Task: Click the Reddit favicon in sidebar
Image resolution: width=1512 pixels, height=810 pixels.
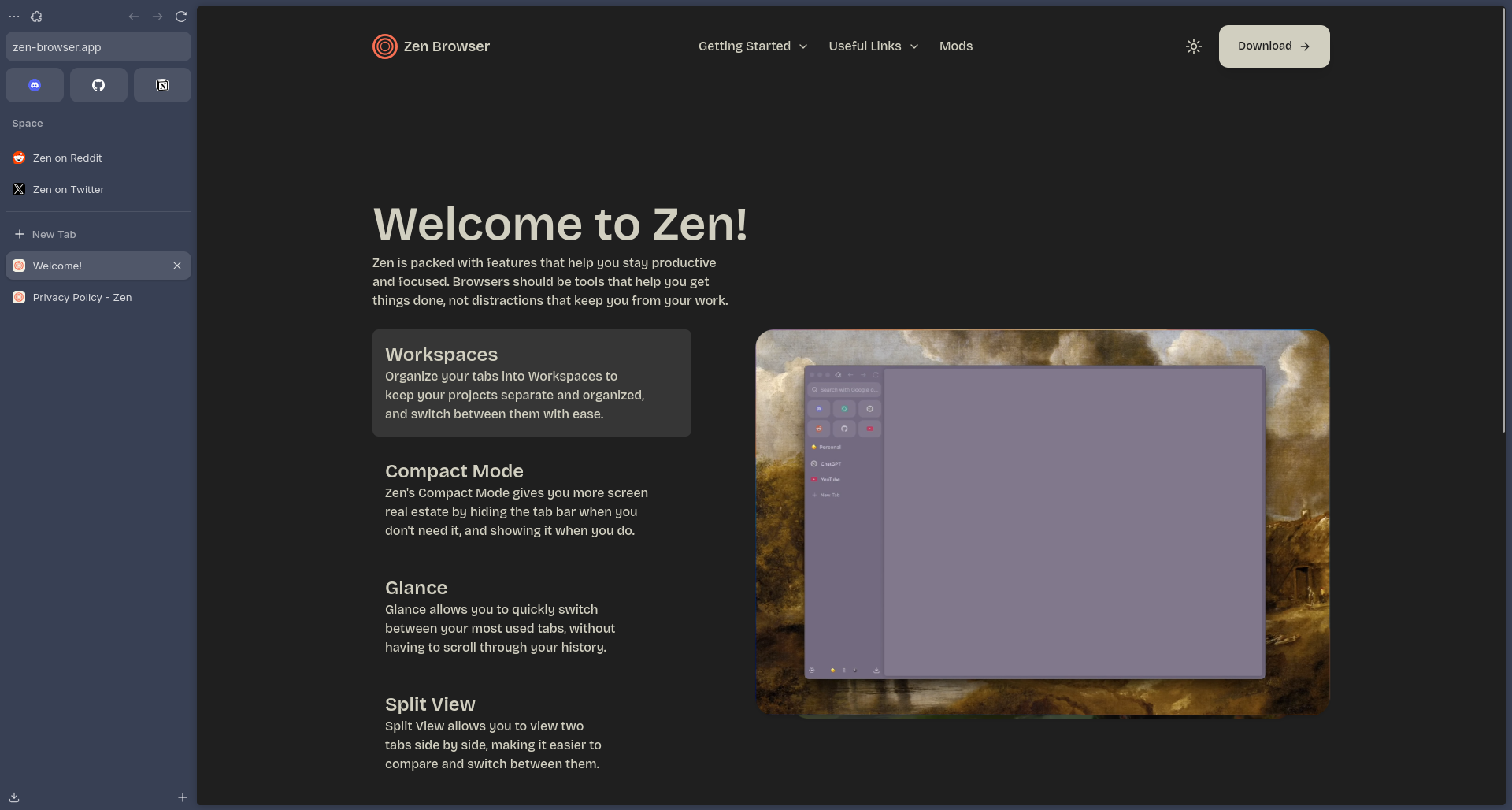Action: [19, 158]
